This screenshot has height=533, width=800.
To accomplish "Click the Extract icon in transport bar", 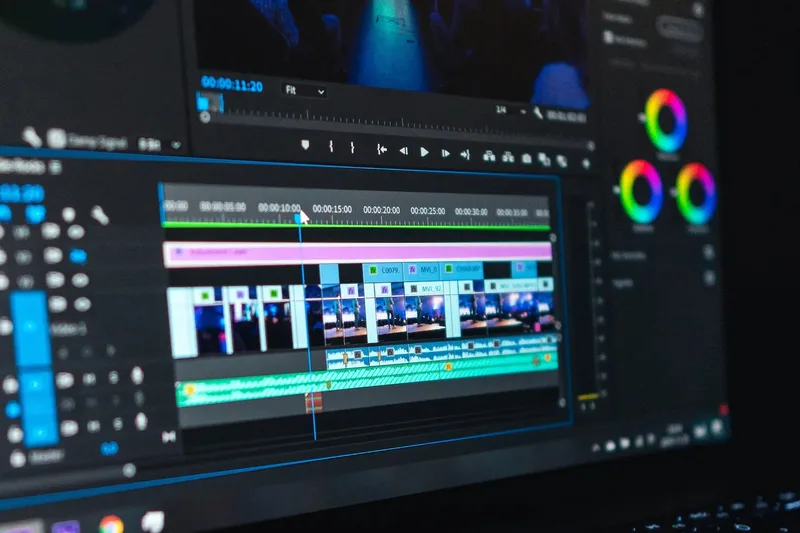I will pos(508,157).
